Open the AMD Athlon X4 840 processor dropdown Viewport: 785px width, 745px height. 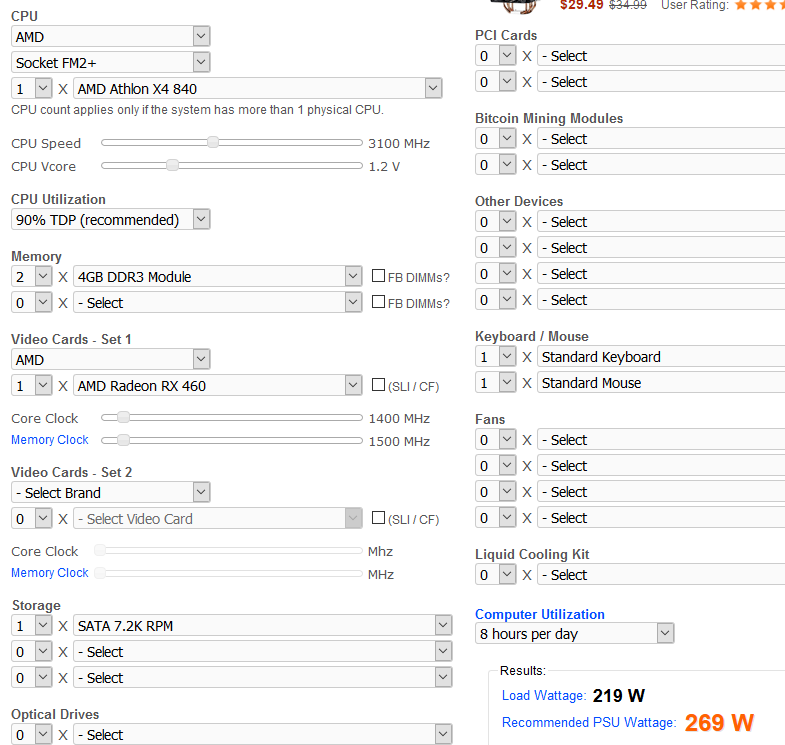point(258,89)
